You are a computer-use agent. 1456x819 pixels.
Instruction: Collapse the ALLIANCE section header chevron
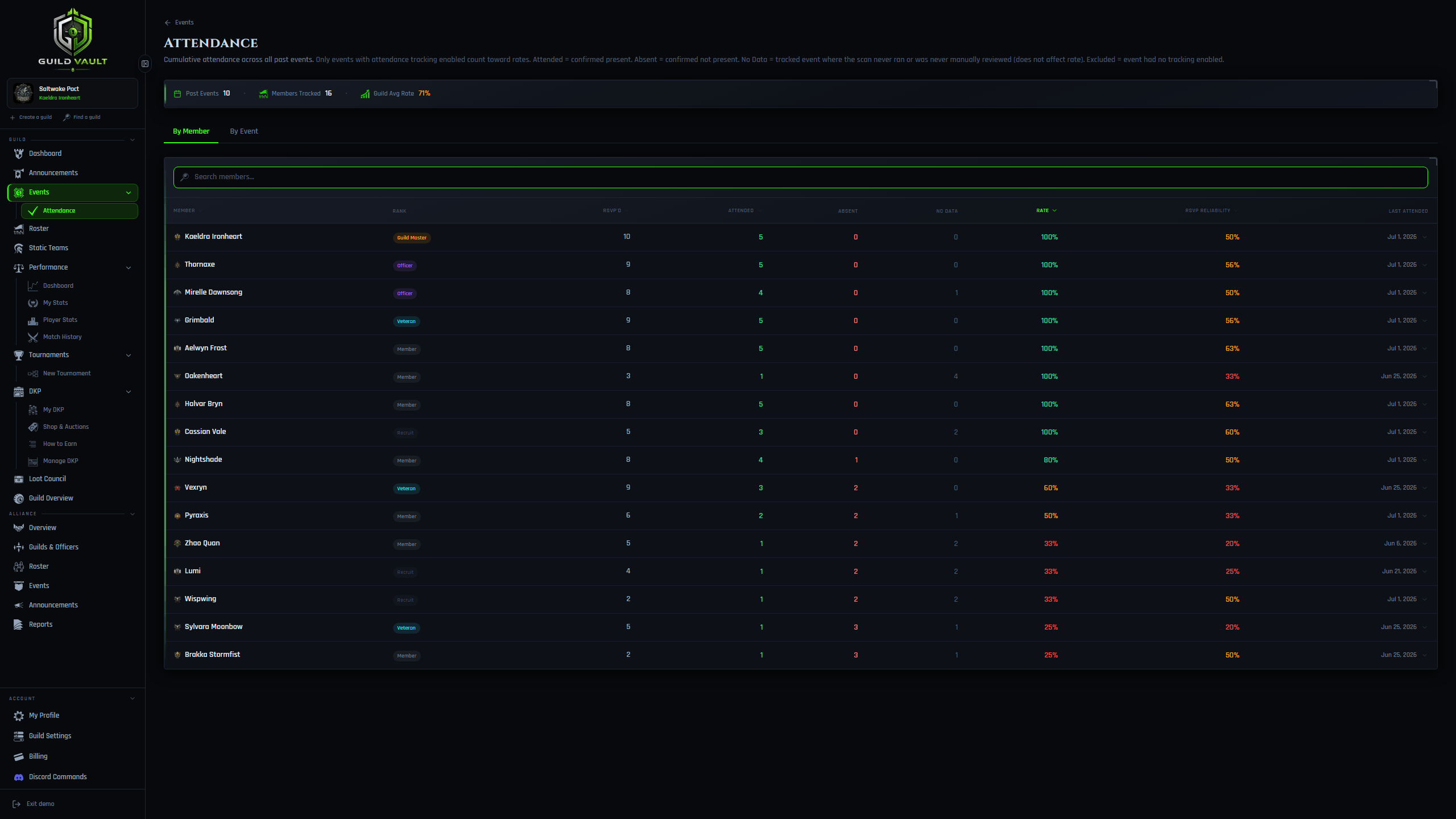[x=133, y=514]
